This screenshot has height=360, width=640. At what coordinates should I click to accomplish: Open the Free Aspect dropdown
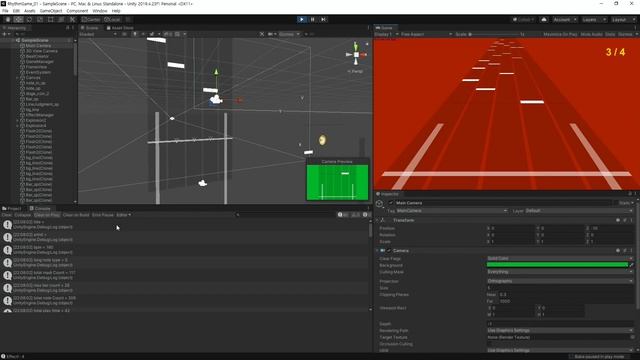(427, 34)
